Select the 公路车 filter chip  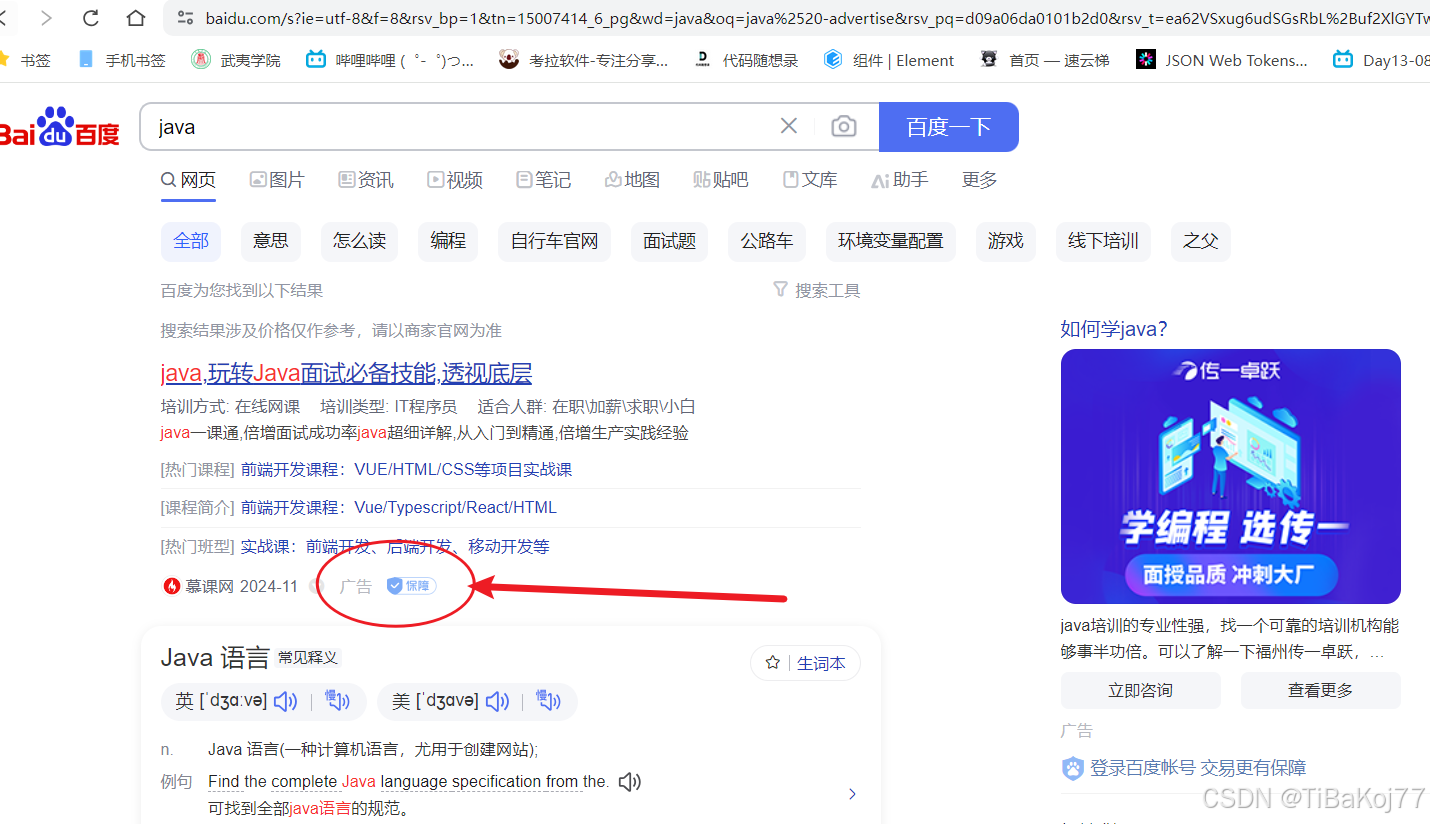(767, 241)
